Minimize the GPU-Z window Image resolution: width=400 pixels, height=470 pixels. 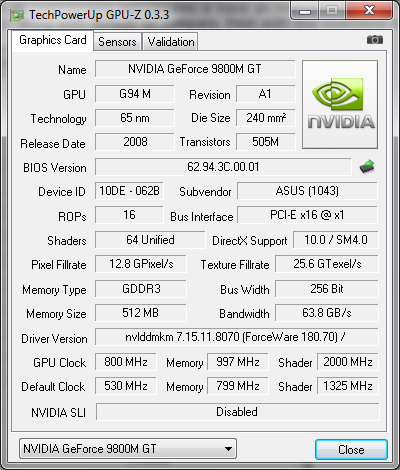305,11
